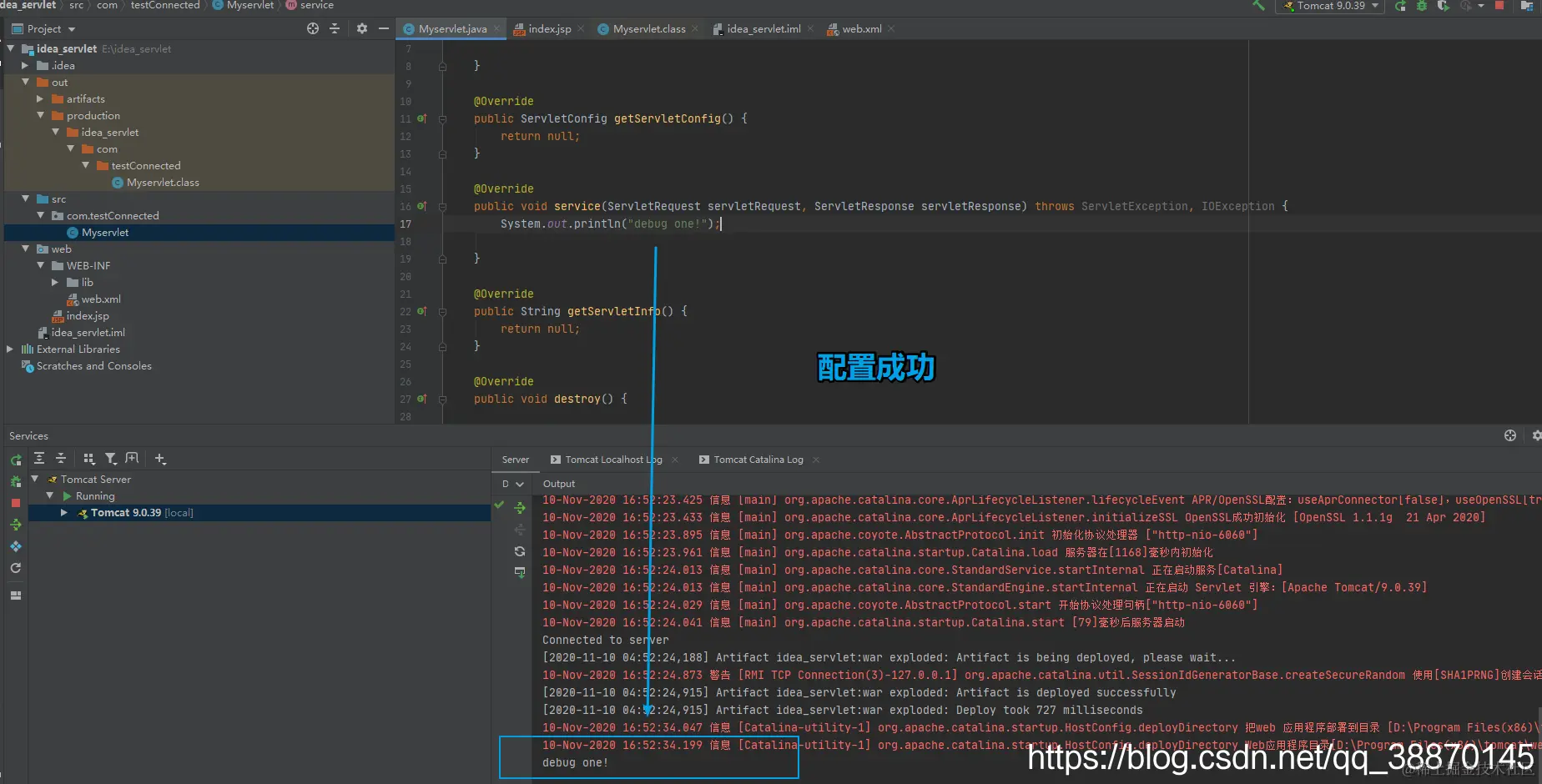Open the Group By menu in Services
Screen dimensions: 1542x784
coord(89,459)
